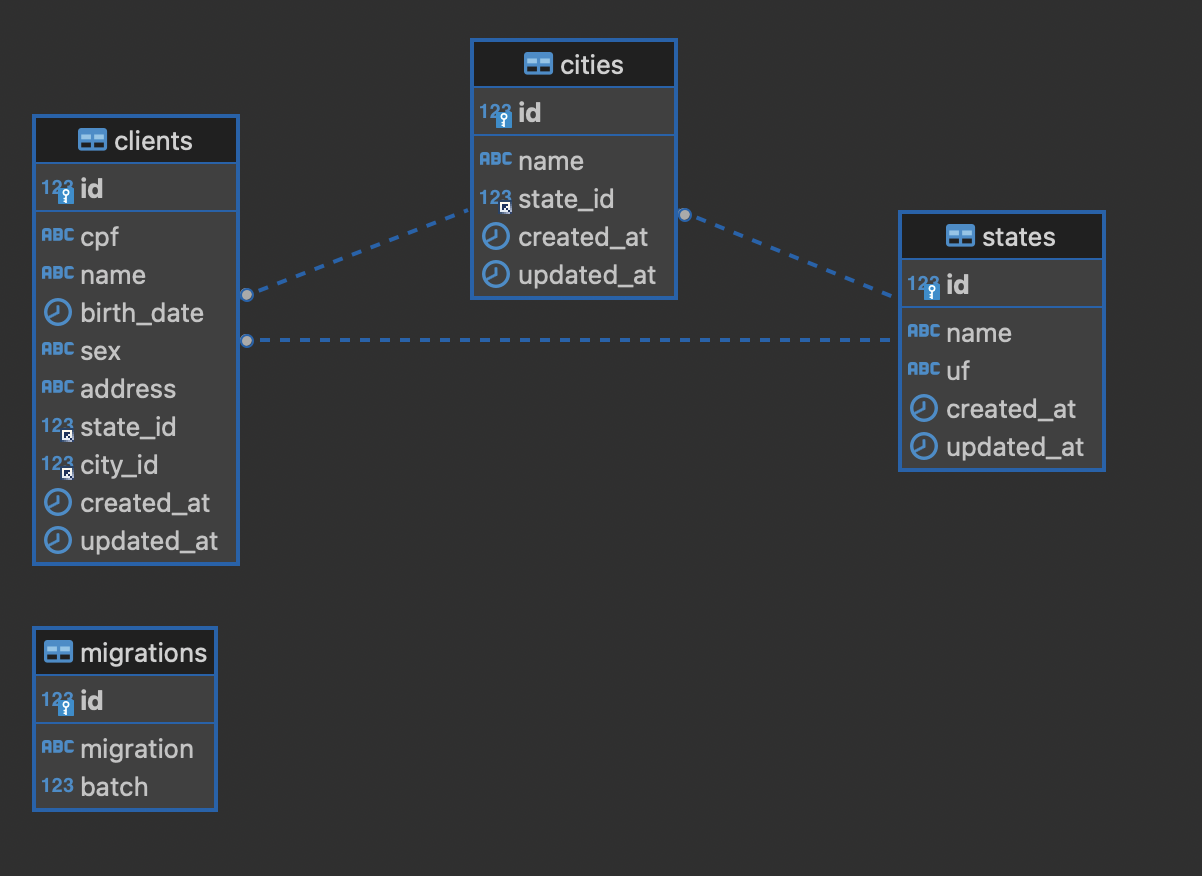Click the ABC icon beside states name
Screen dimensions: 1202x876
pos(924,331)
